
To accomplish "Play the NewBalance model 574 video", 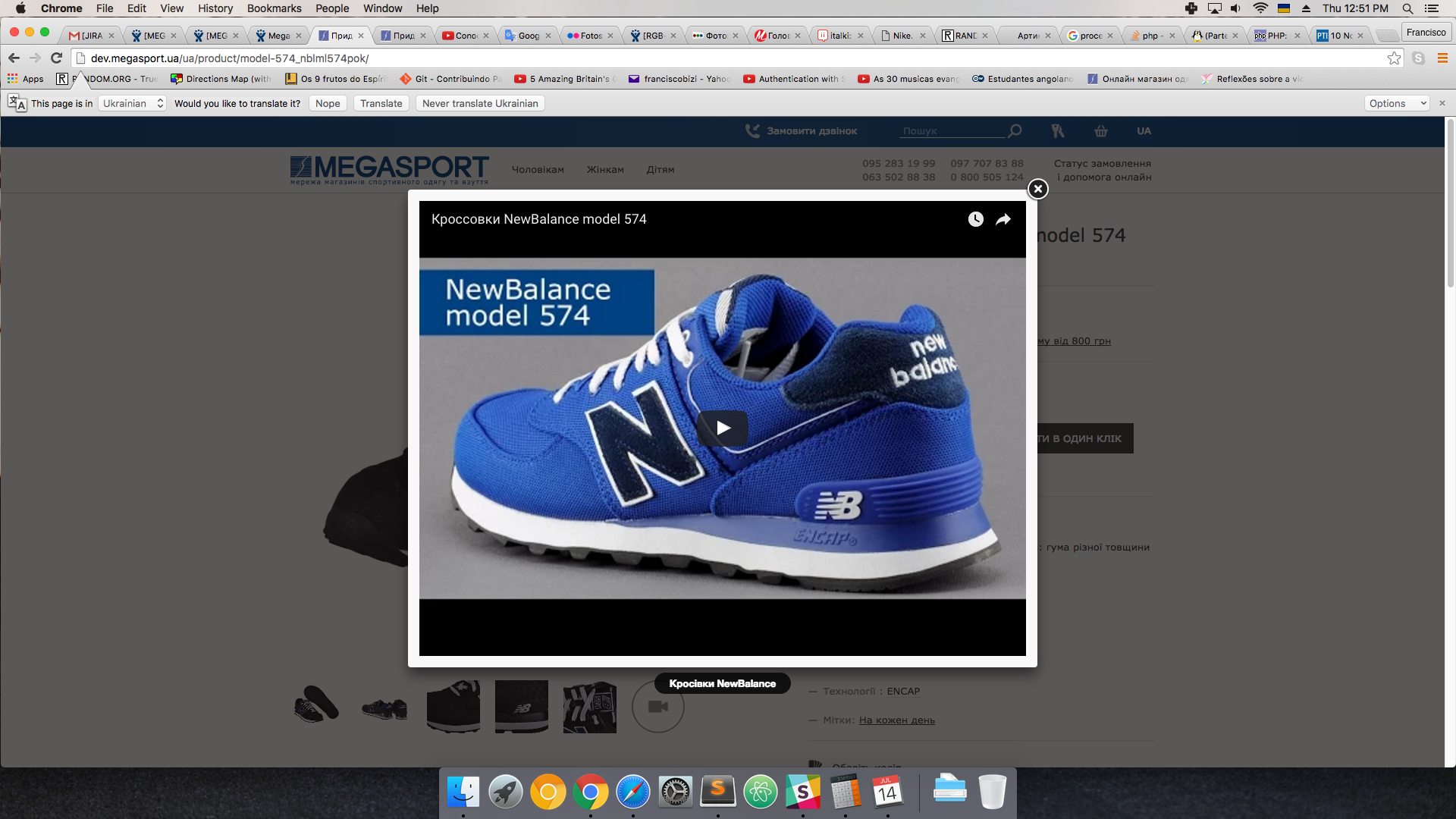I will coord(722,428).
